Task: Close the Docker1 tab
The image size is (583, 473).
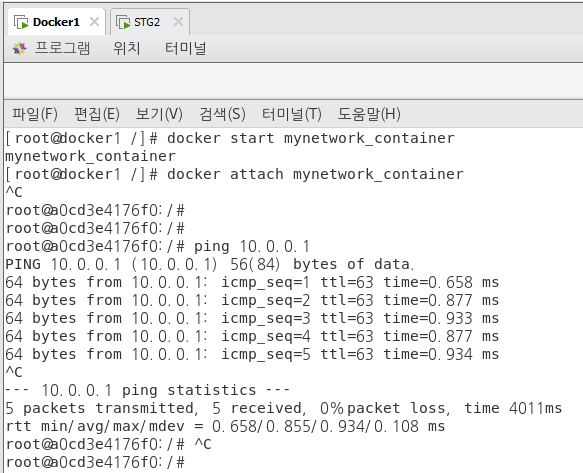Action: tap(94, 22)
